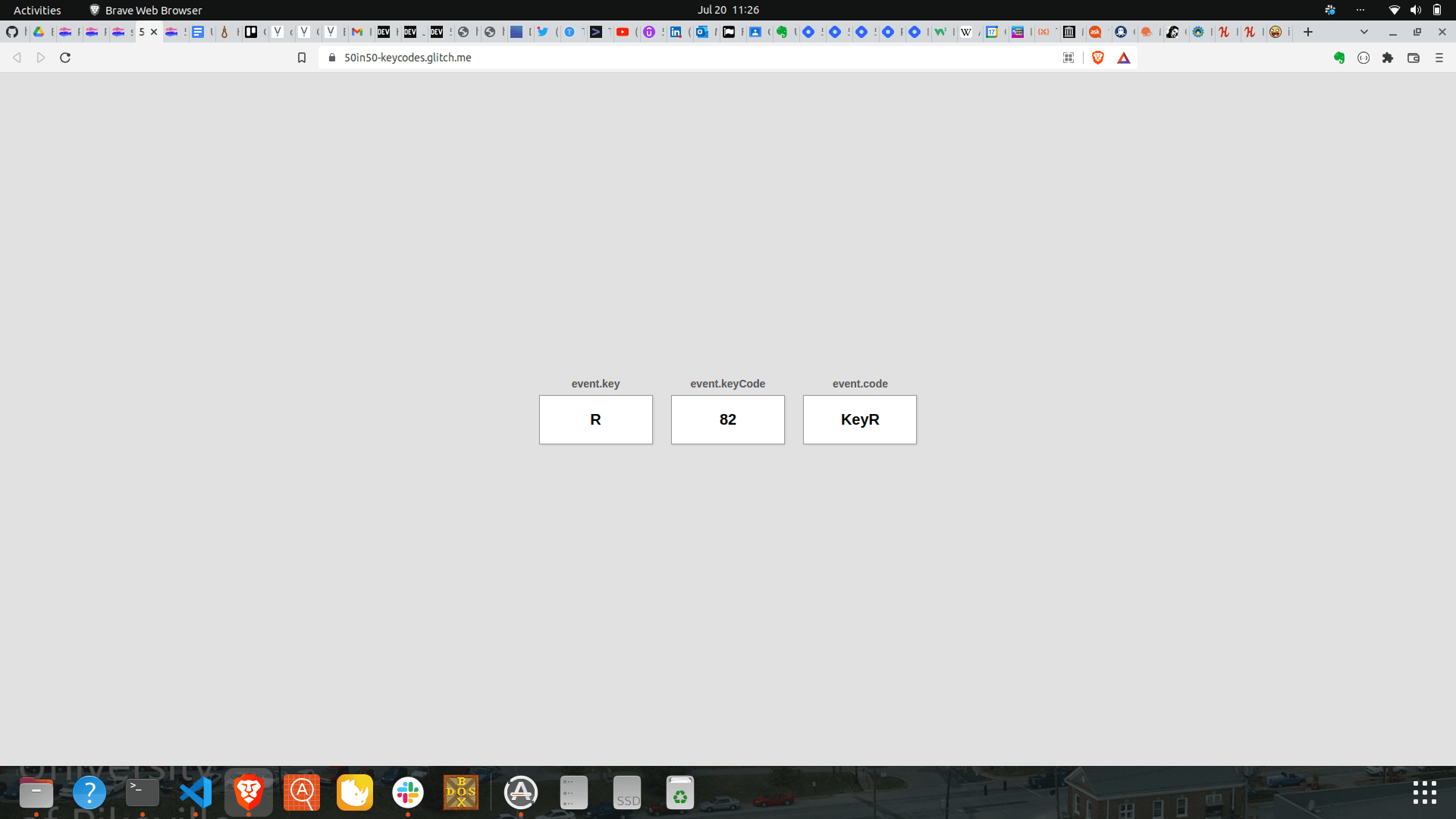Reload the current page
Image resolution: width=1456 pixels, height=819 pixels.
pyautogui.click(x=65, y=58)
